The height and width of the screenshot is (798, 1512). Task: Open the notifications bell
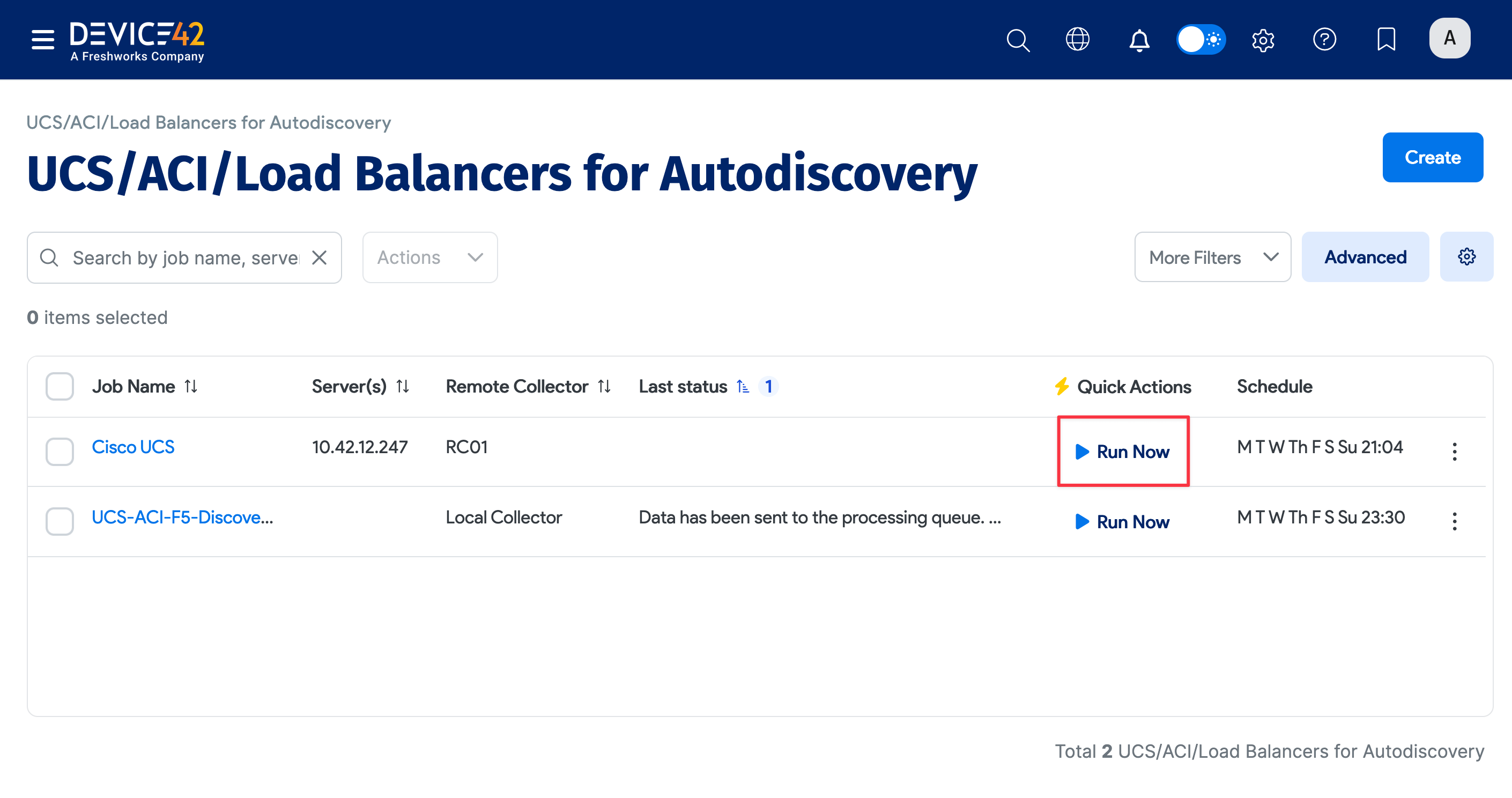tap(1139, 40)
